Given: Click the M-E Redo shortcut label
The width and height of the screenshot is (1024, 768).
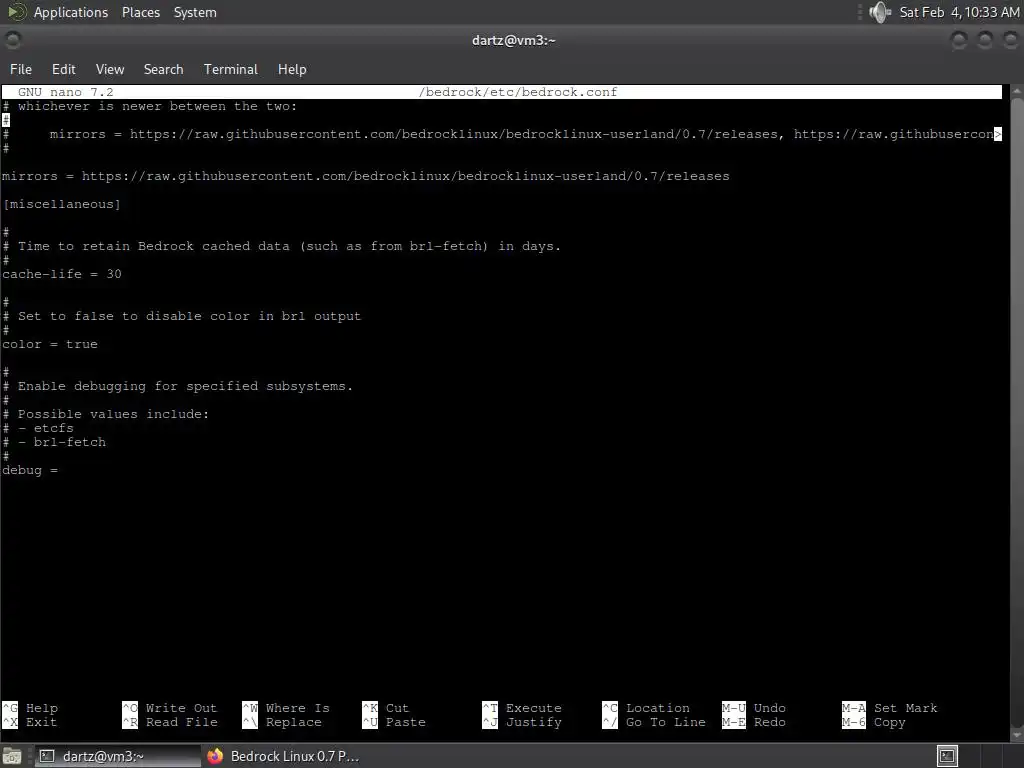Looking at the screenshot, I should (754, 722).
